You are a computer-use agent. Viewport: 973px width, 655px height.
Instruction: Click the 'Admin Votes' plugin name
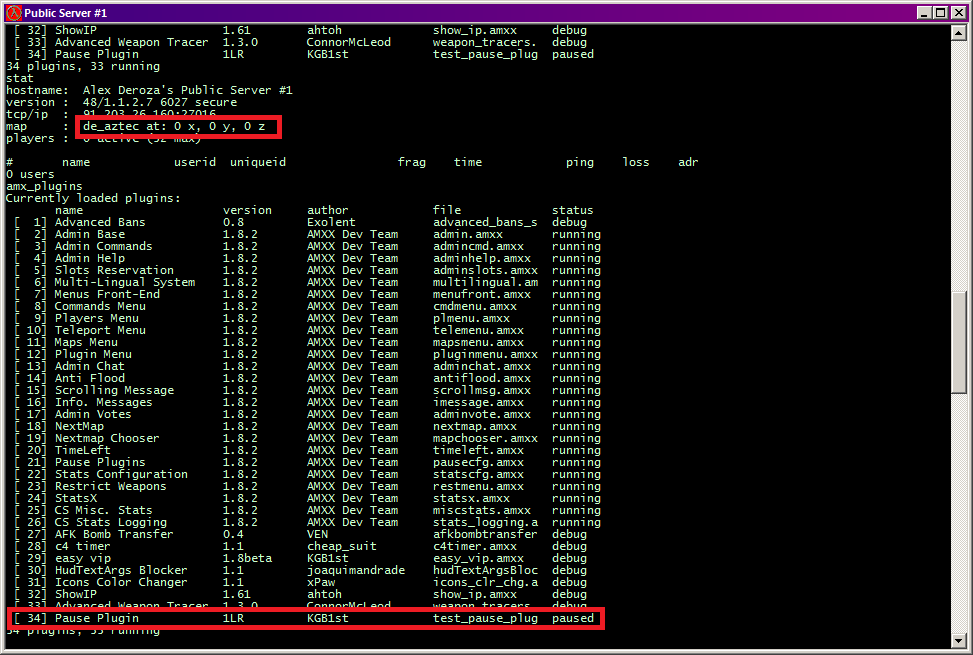point(93,414)
